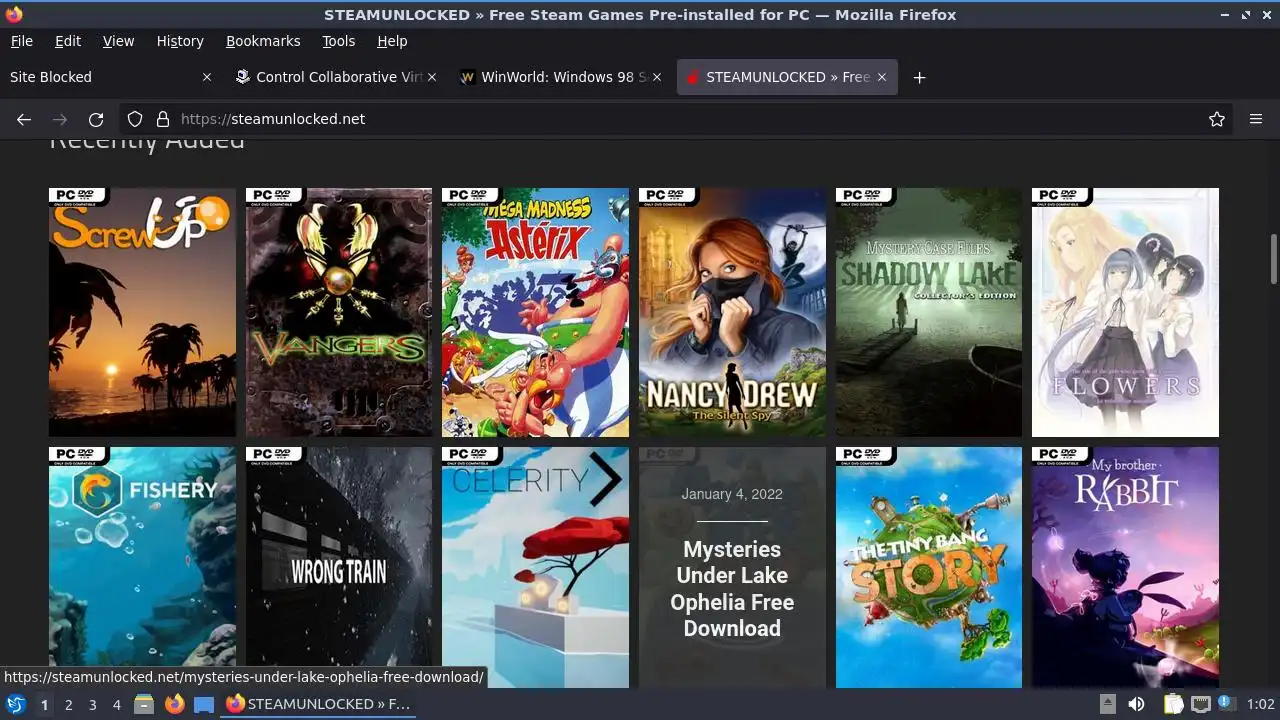The image size is (1280, 720).
Task: Open the Tools menu
Action: 338,41
